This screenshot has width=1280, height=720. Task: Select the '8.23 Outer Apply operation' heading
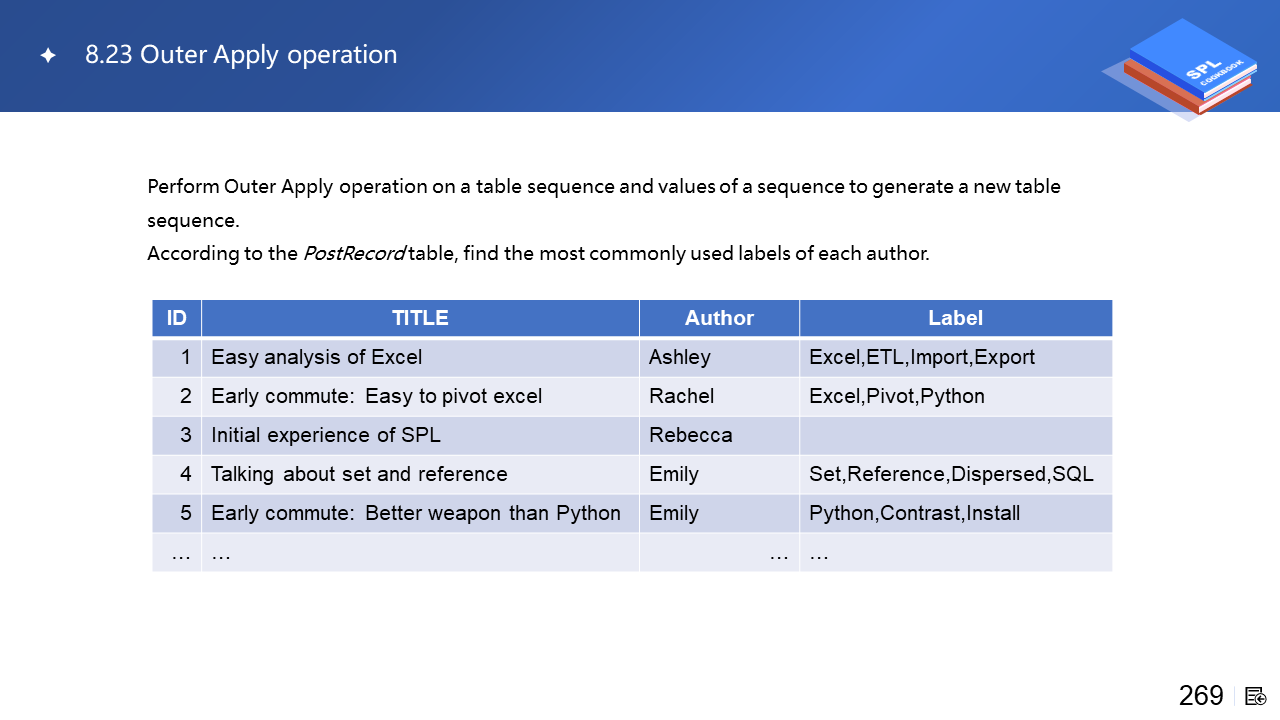pyautogui.click(x=241, y=54)
